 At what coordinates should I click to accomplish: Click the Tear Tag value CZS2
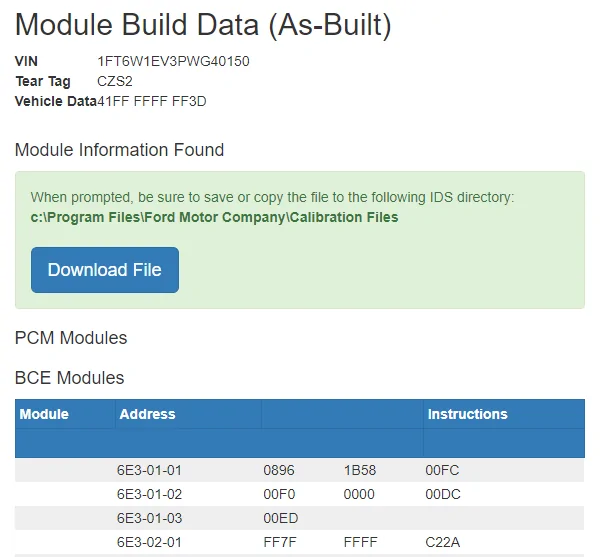point(115,81)
